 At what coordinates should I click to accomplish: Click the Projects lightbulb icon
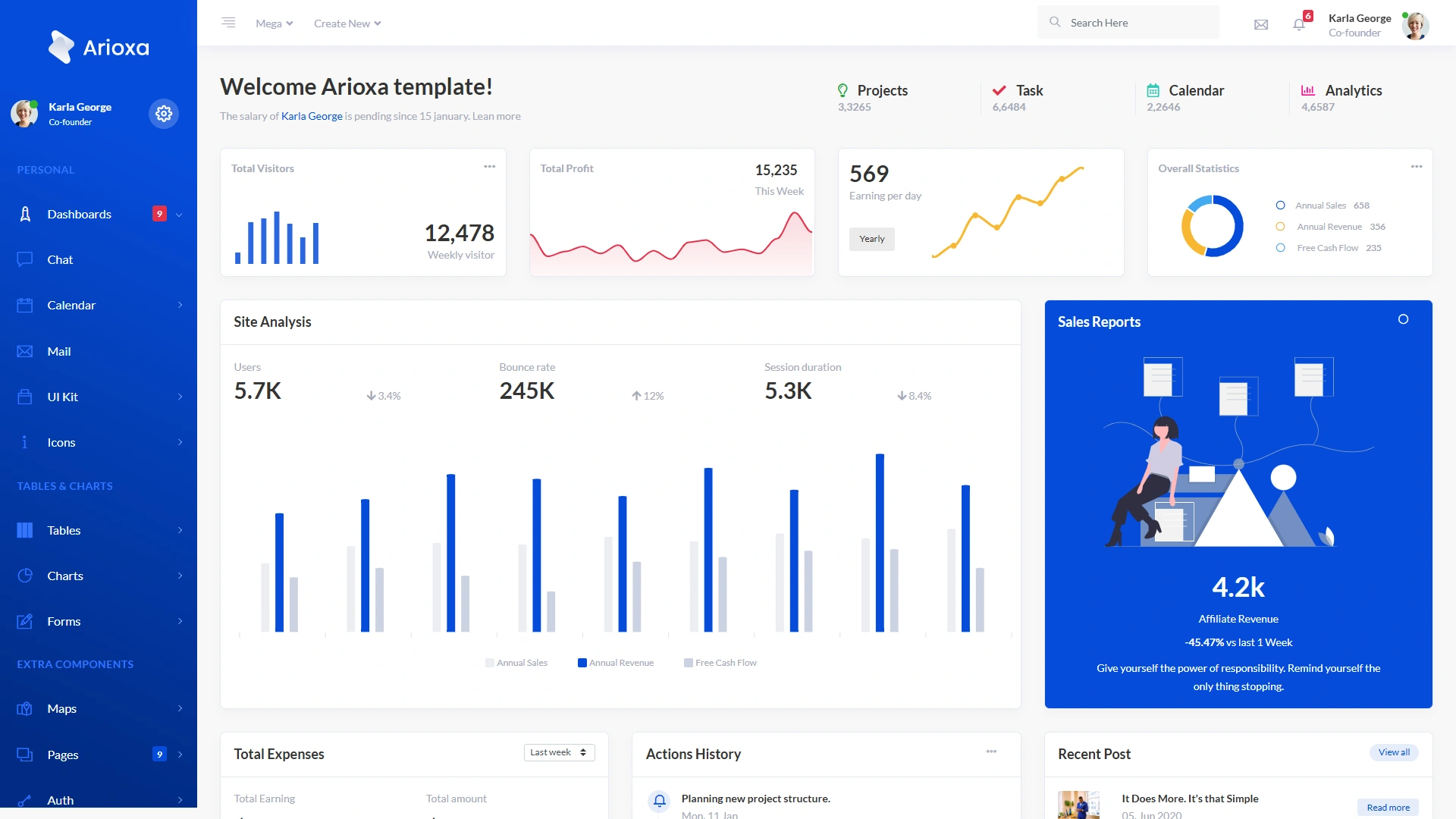coord(843,90)
